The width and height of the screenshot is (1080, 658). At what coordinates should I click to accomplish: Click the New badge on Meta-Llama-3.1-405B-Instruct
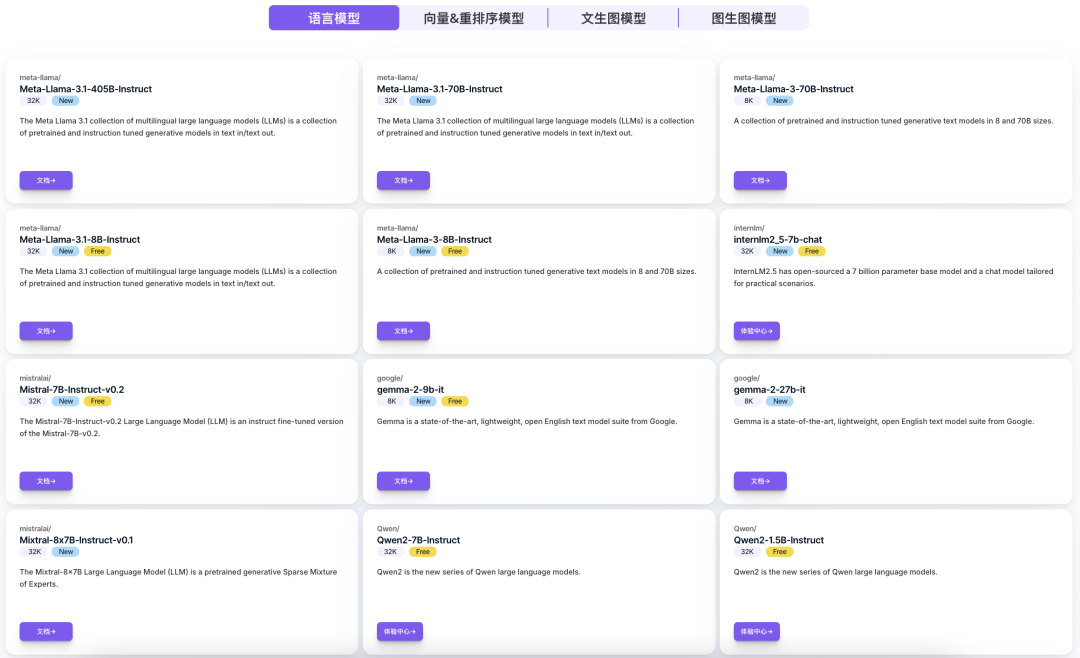click(x=66, y=101)
